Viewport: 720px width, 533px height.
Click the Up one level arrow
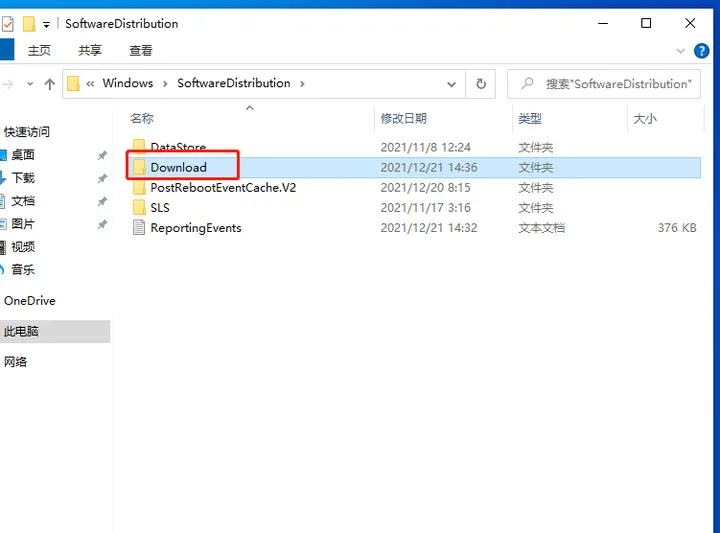click(x=50, y=84)
